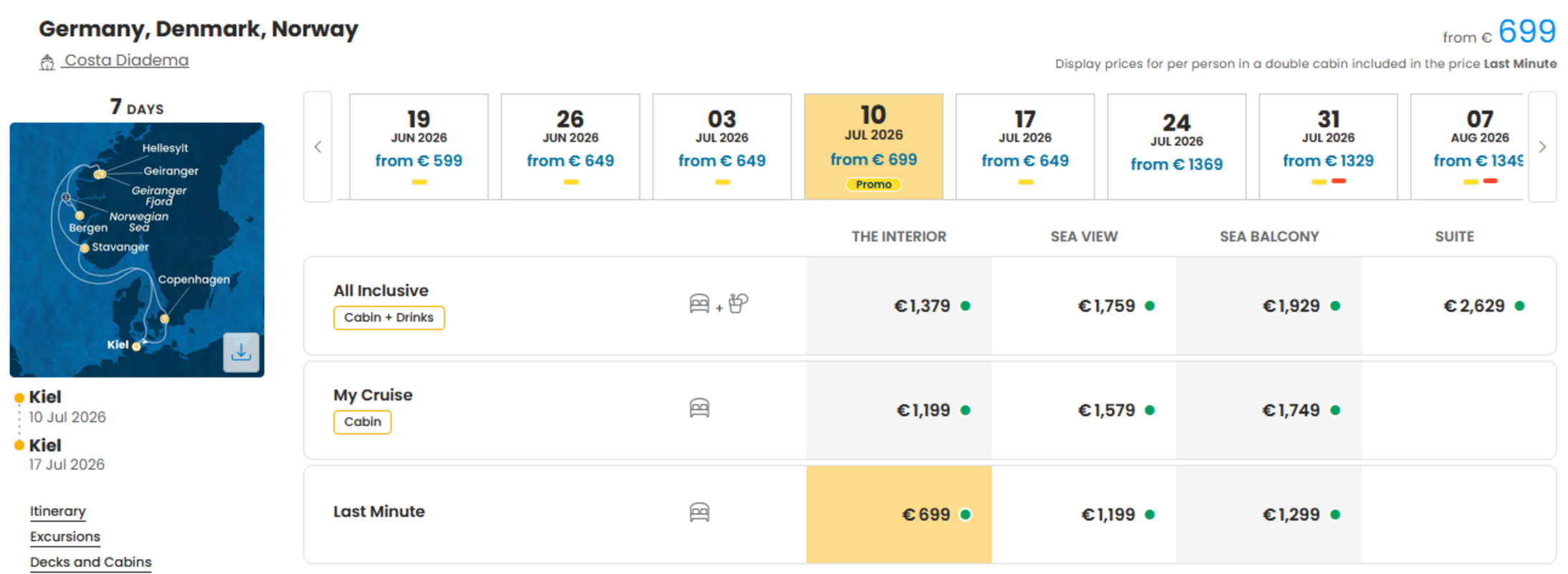Select the 03 Jul 2026 departure

click(x=722, y=146)
